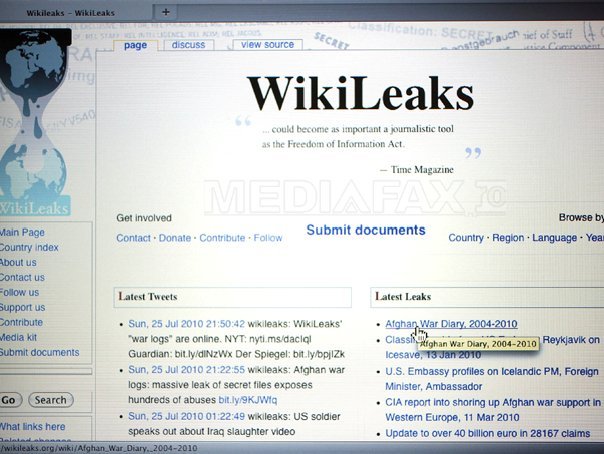Click the WikiLeaks hourglass globe logo
The width and height of the screenshot is (604, 454).
(35, 122)
